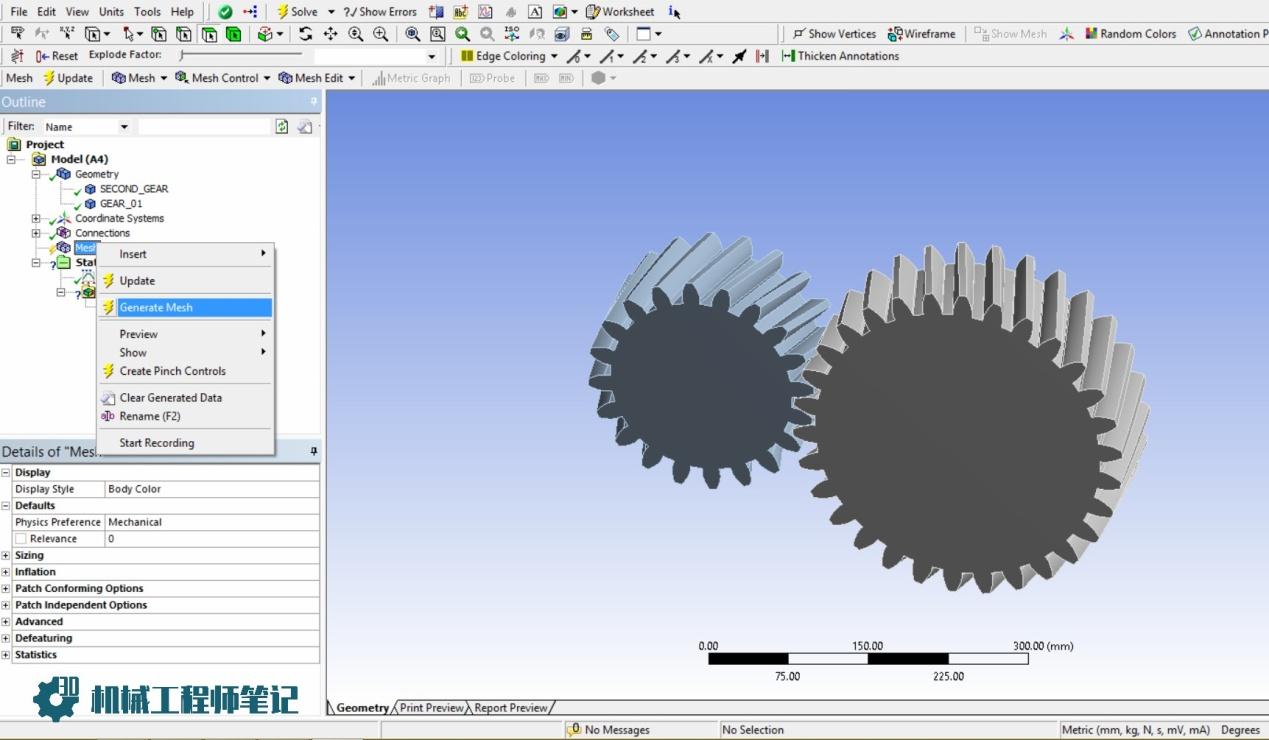This screenshot has height=740, width=1269.
Task: Select the Zoom tool
Action: coord(356,34)
